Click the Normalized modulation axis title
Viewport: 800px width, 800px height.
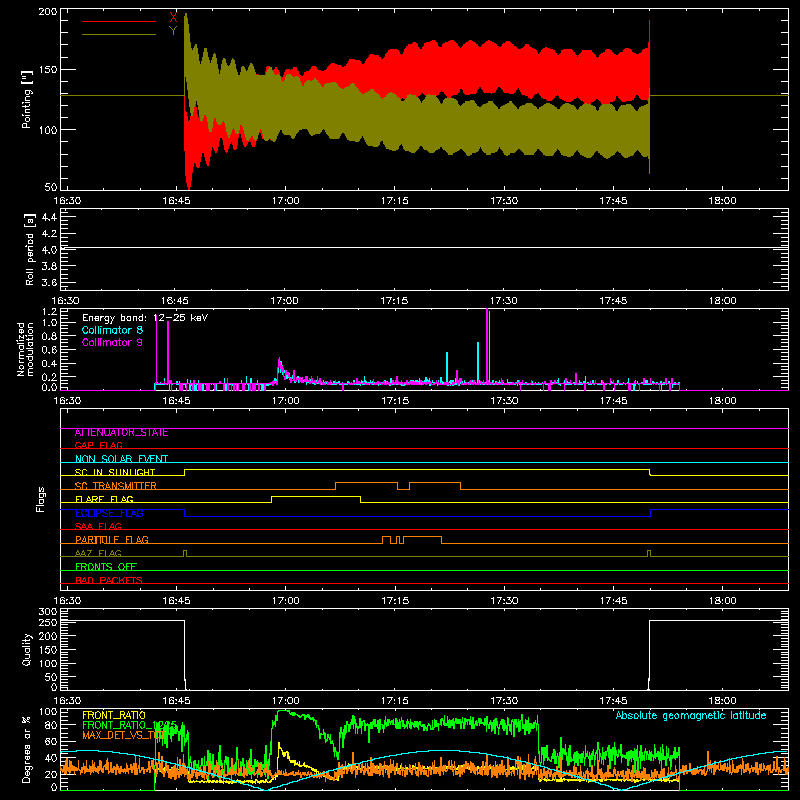(x=25, y=349)
